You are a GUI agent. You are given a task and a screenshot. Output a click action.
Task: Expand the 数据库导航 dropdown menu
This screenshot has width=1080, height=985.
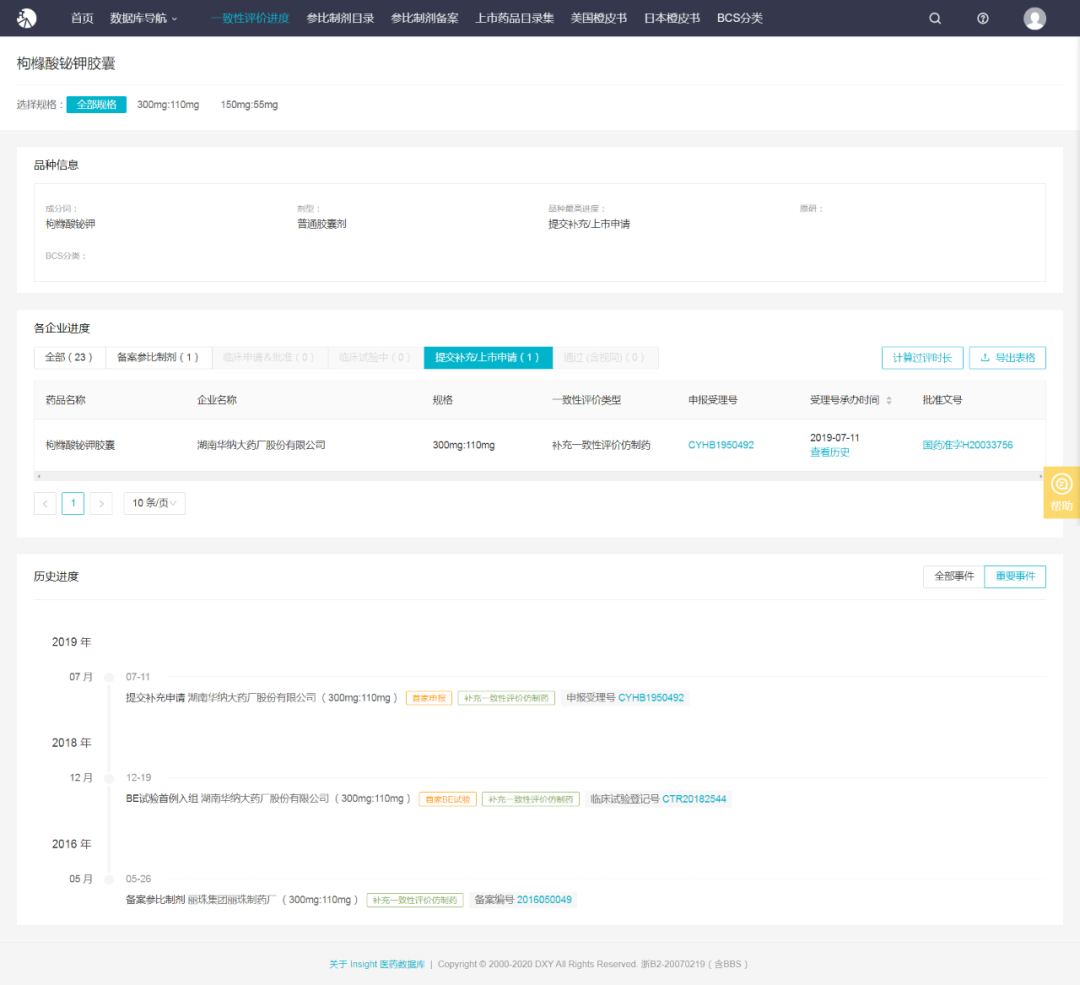144,19
